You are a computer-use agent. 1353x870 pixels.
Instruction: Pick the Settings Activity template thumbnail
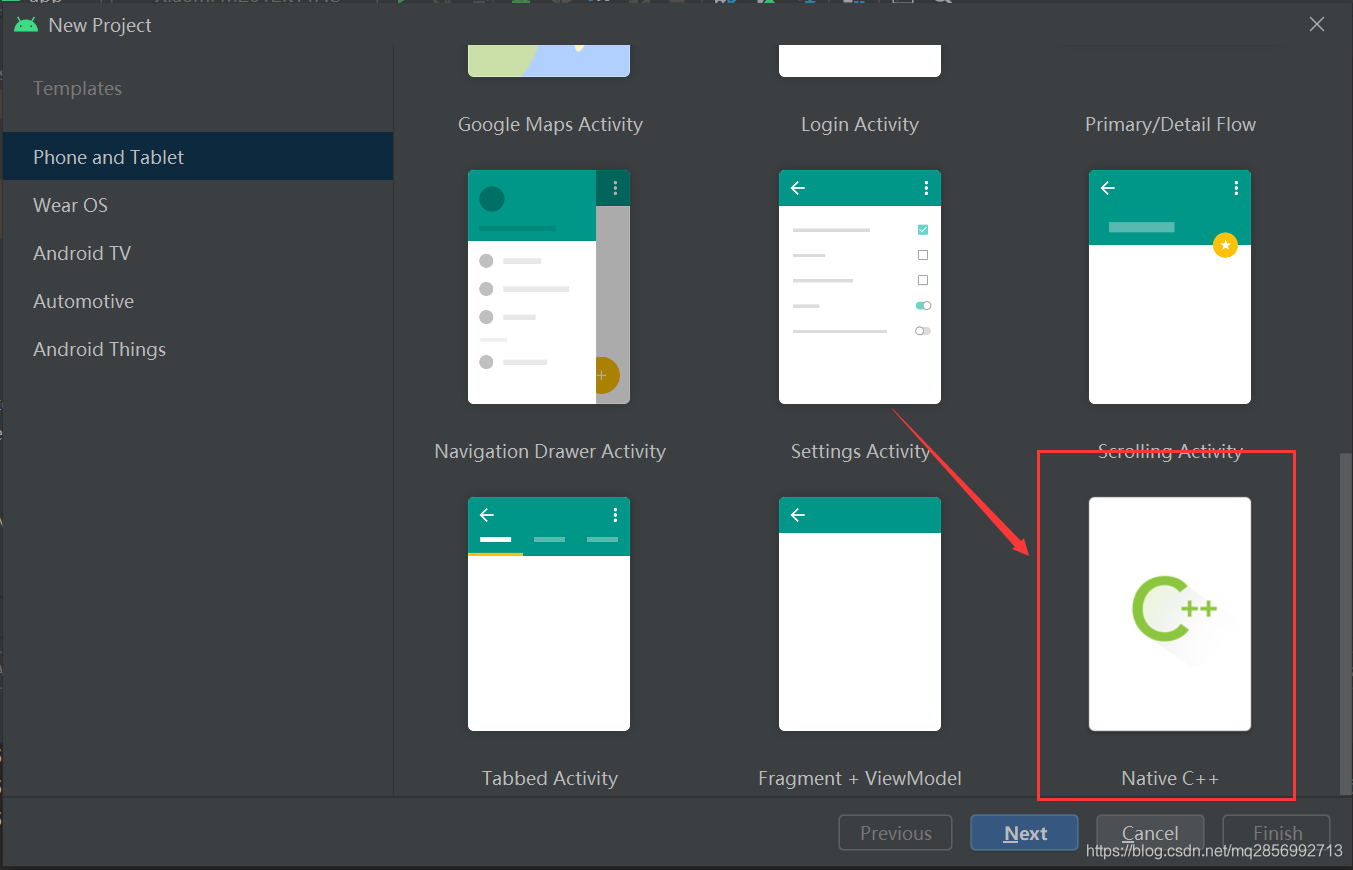pos(860,287)
